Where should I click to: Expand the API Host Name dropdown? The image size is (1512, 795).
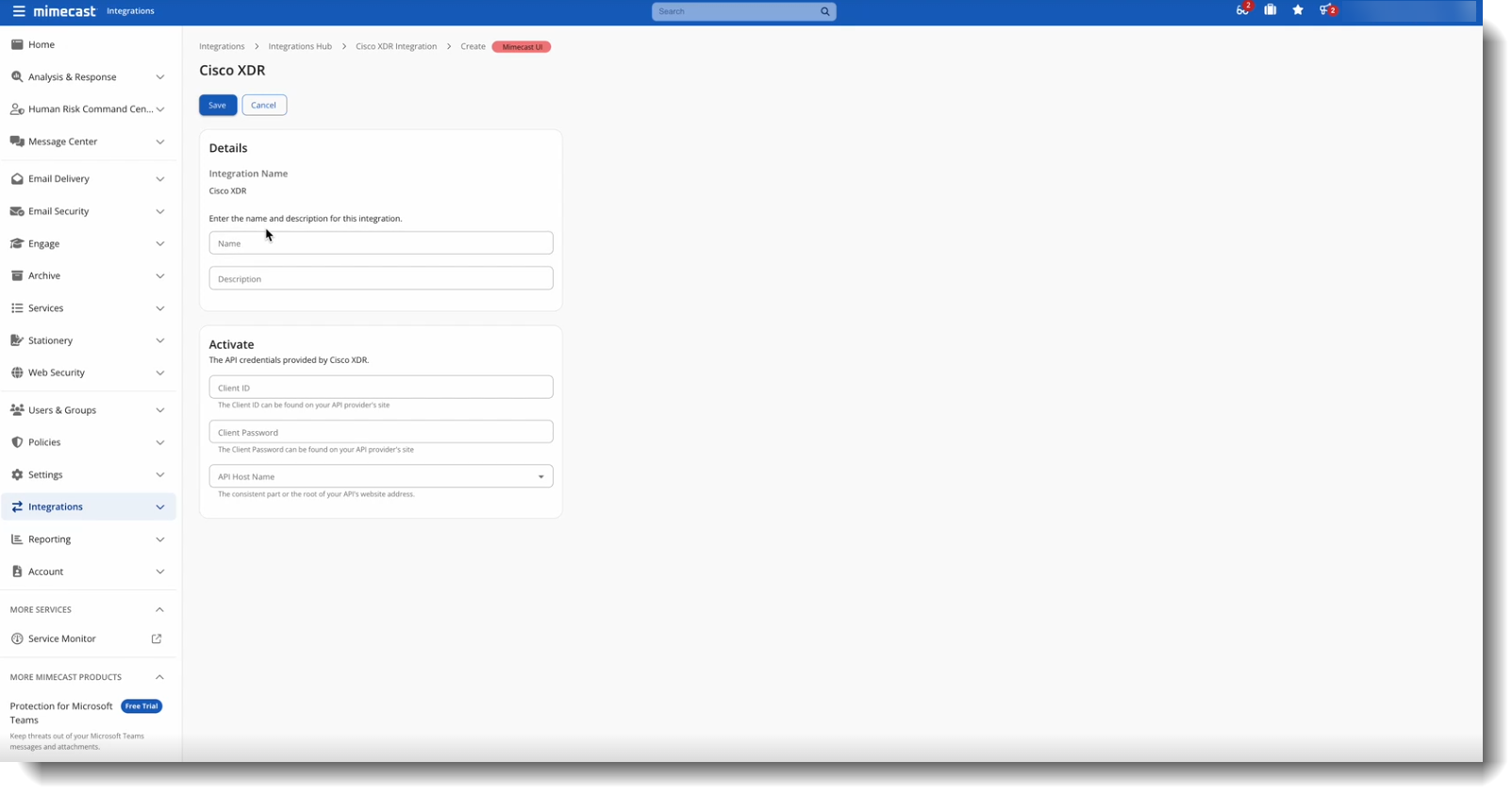tap(540, 476)
